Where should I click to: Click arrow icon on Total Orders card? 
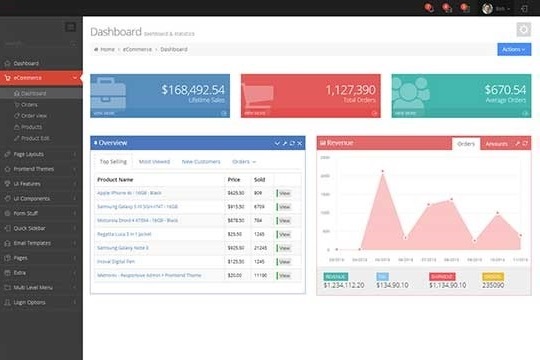click(x=374, y=113)
